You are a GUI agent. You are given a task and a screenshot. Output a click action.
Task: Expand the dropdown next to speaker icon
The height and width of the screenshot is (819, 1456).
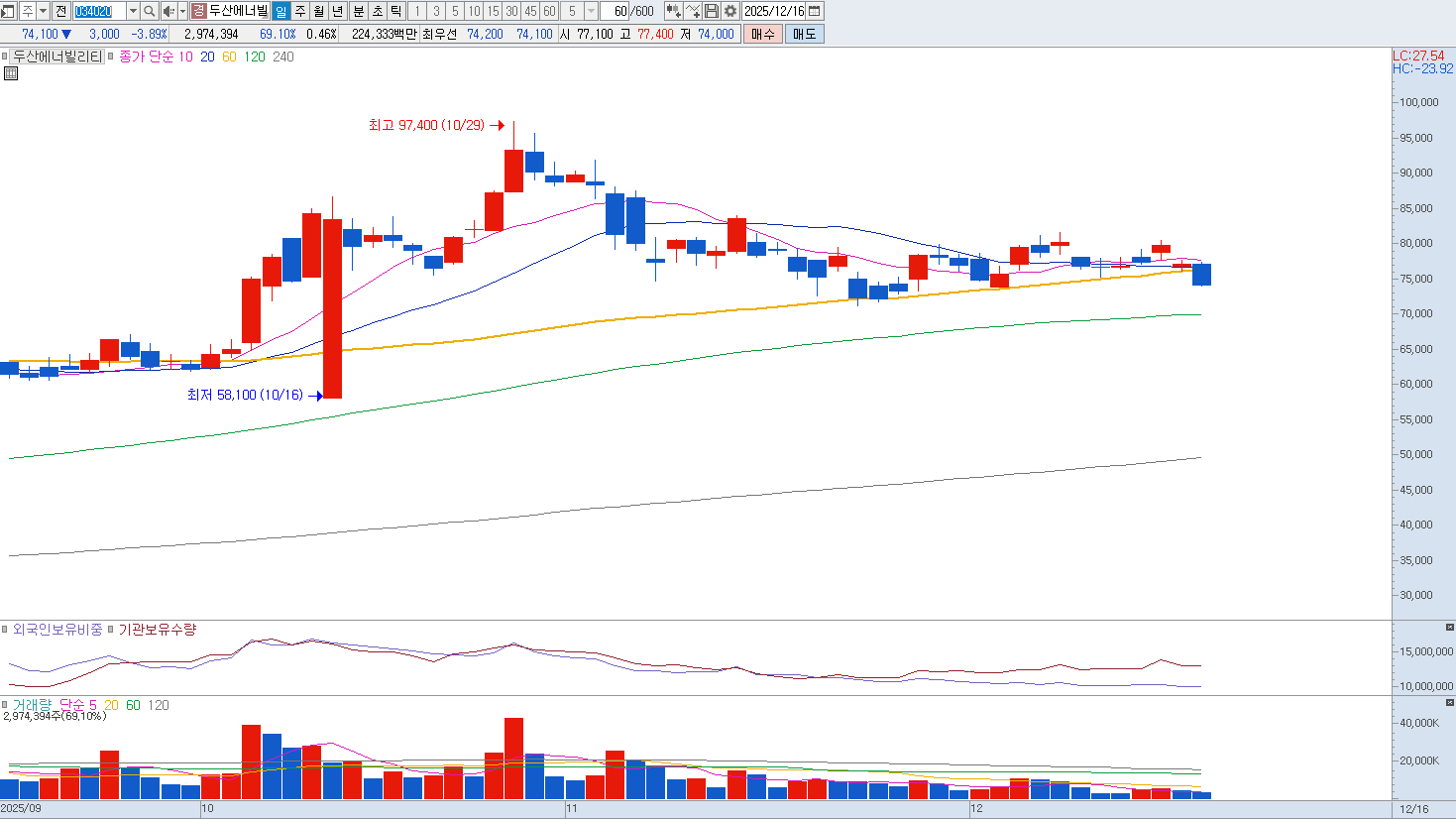(182, 11)
